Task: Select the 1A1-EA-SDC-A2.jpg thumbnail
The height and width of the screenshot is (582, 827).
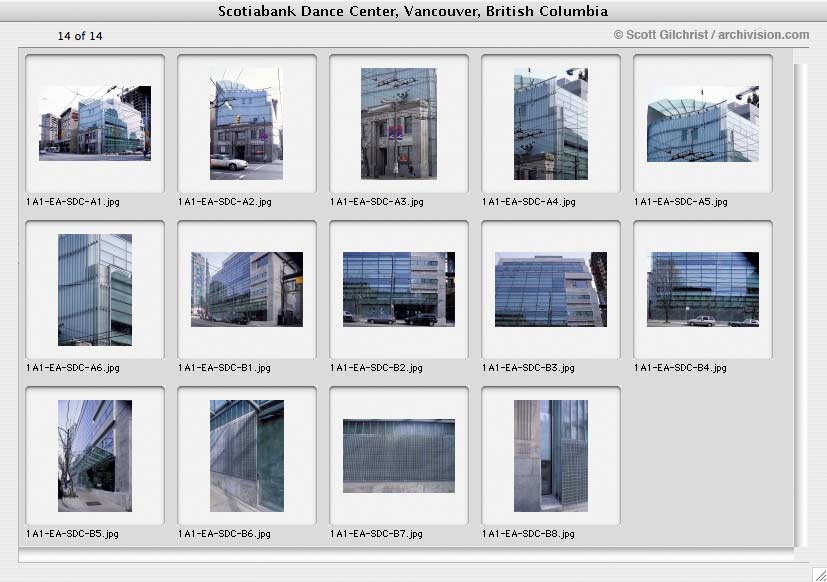Action: pyautogui.click(x=247, y=123)
